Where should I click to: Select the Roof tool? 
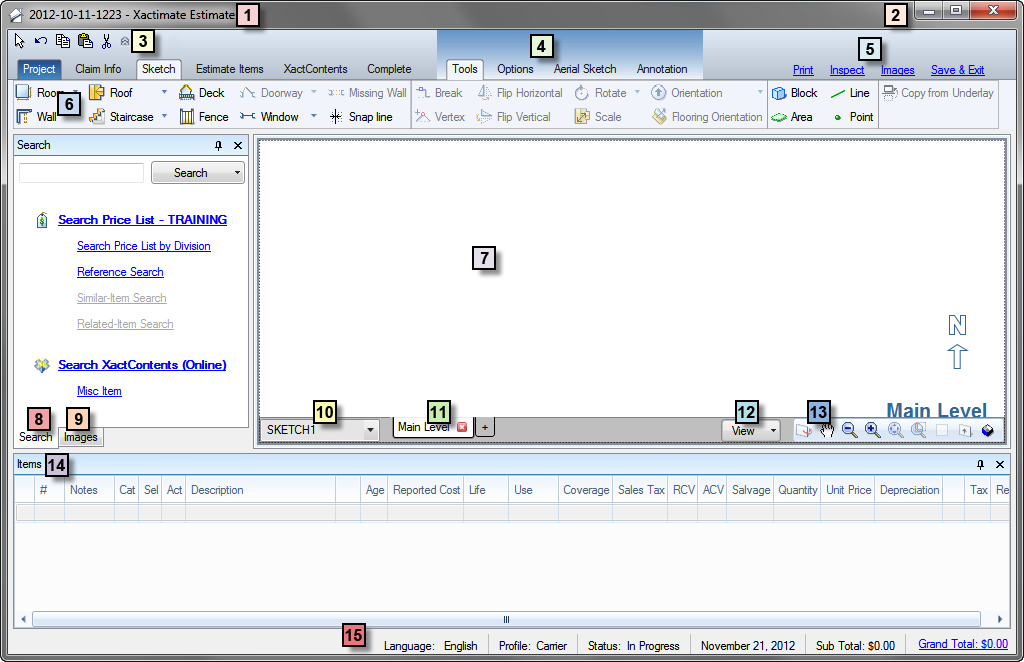click(x=110, y=93)
